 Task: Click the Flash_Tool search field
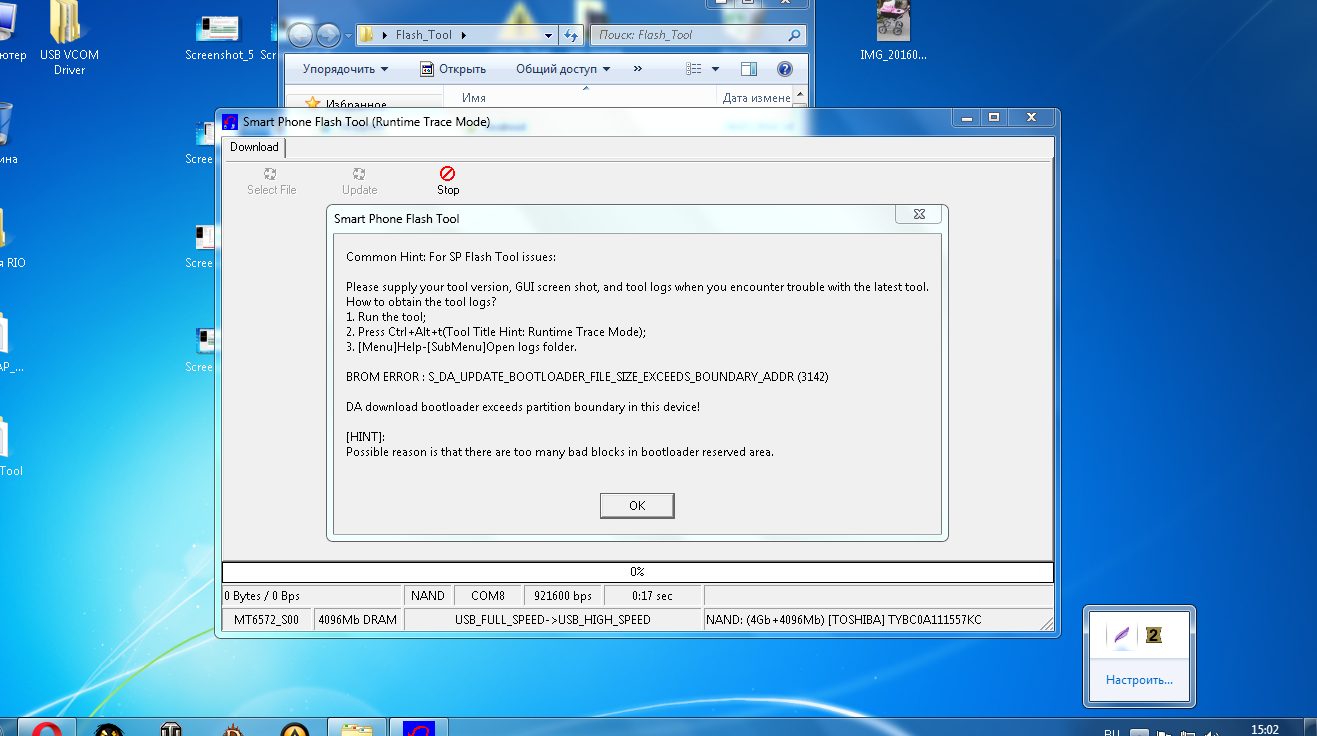(688, 35)
